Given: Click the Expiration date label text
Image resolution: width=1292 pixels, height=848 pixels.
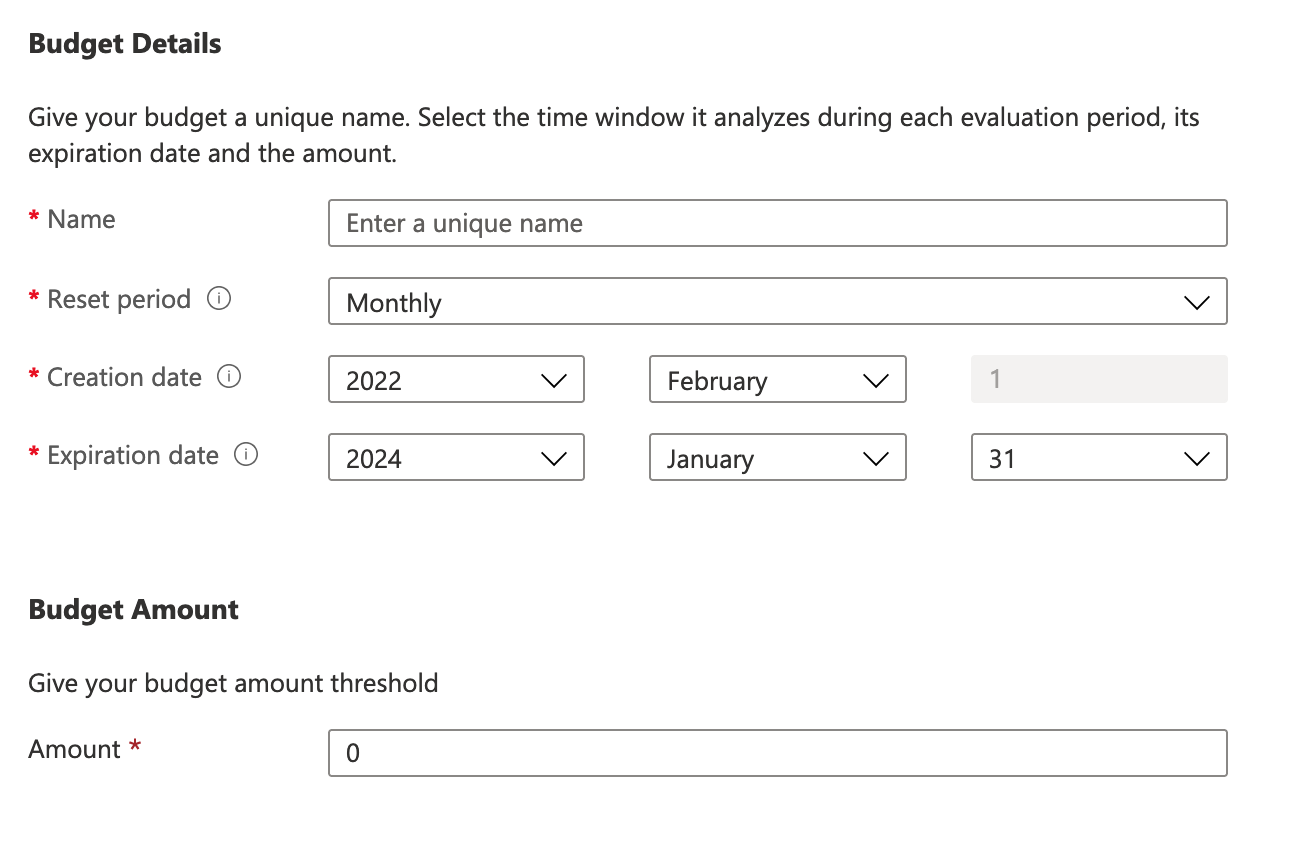Looking at the screenshot, I should click(132, 455).
